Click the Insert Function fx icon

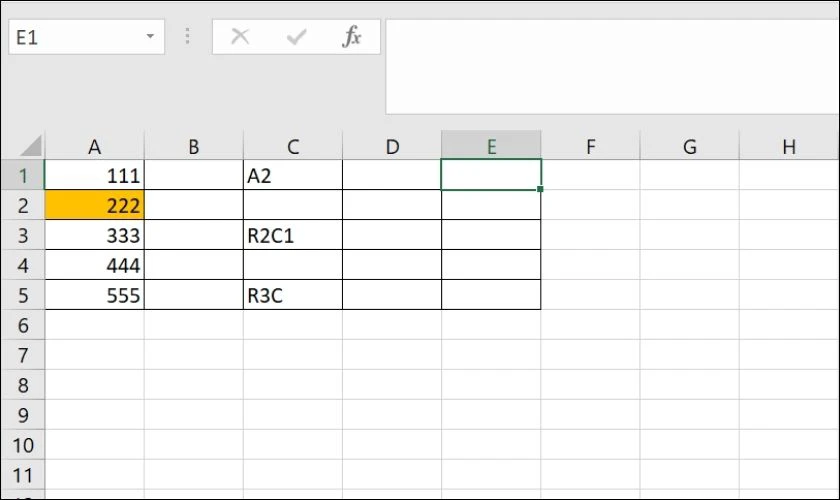tap(351, 36)
